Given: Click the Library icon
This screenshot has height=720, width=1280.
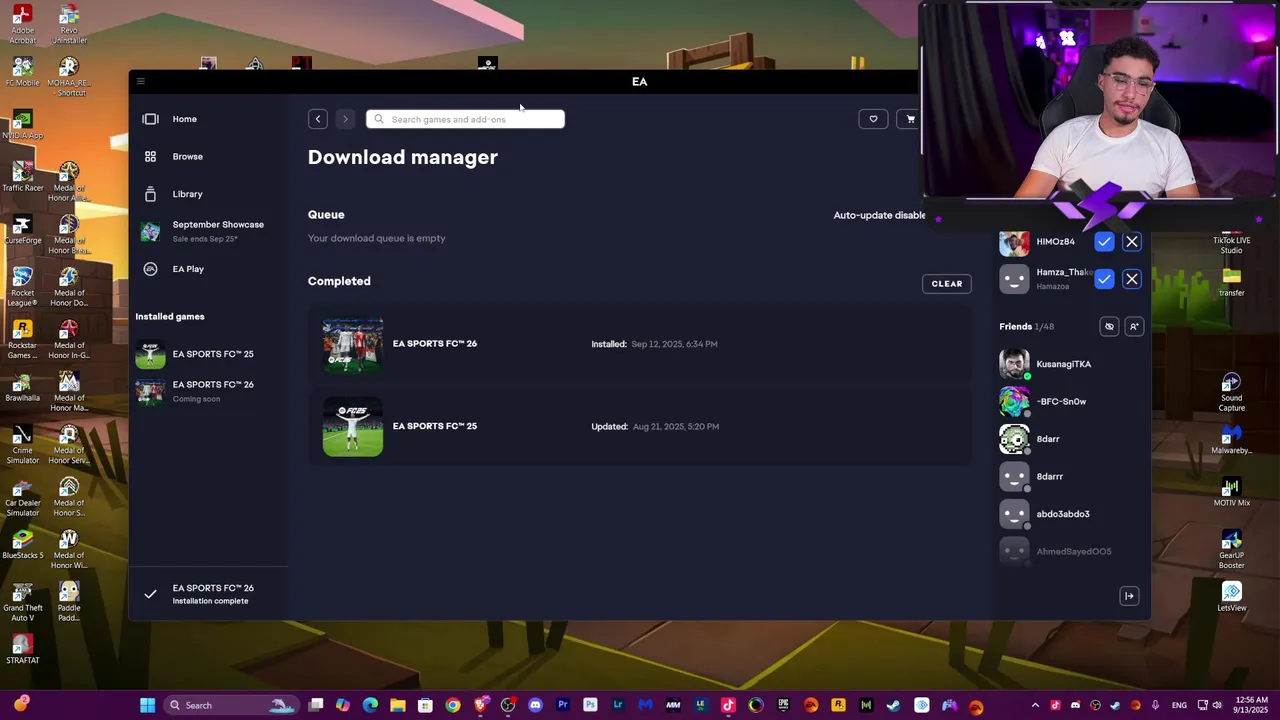Looking at the screenshot, I should click(150, 194).
